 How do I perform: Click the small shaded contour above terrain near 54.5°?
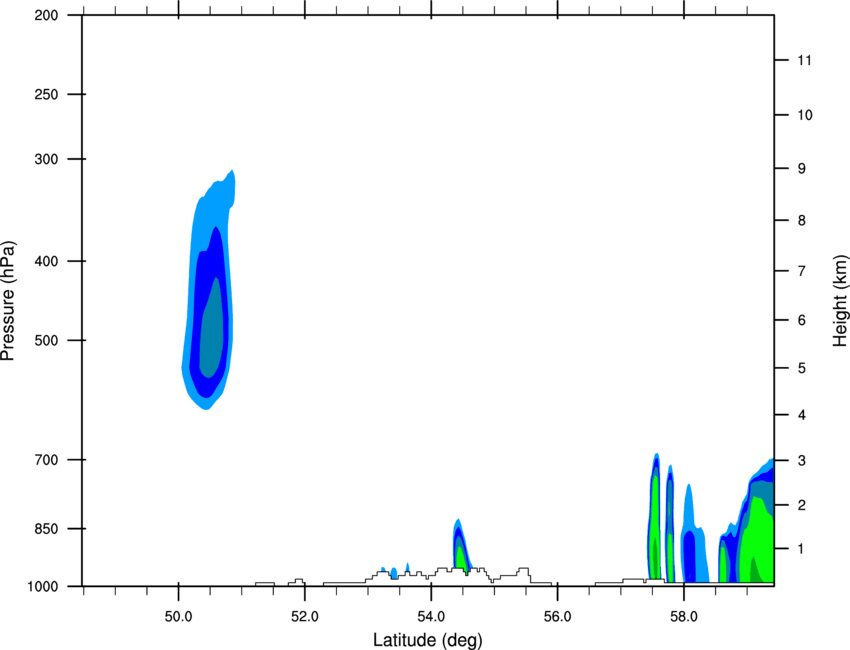click(x=460, y=545)
